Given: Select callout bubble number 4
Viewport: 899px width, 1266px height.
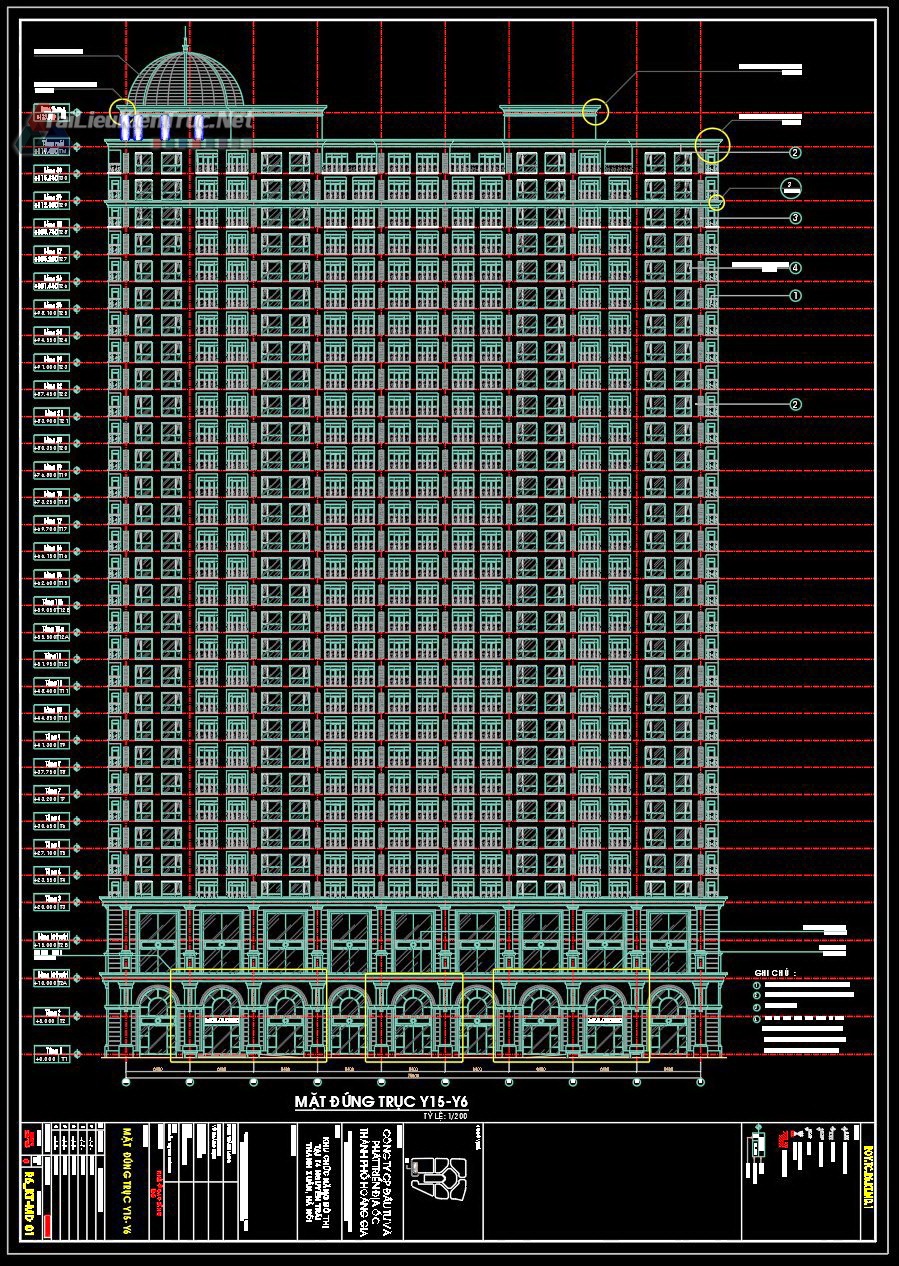Looking at the screenshot, I should click(x=795, y=268).
